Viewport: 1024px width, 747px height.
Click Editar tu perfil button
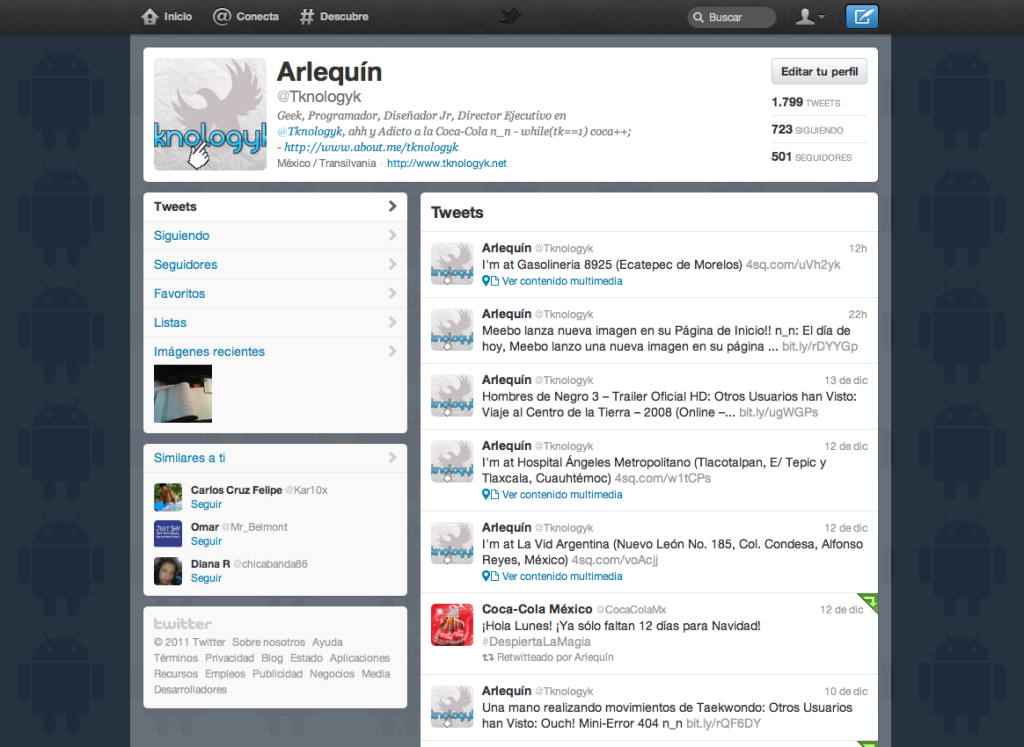tap(819, 72)
